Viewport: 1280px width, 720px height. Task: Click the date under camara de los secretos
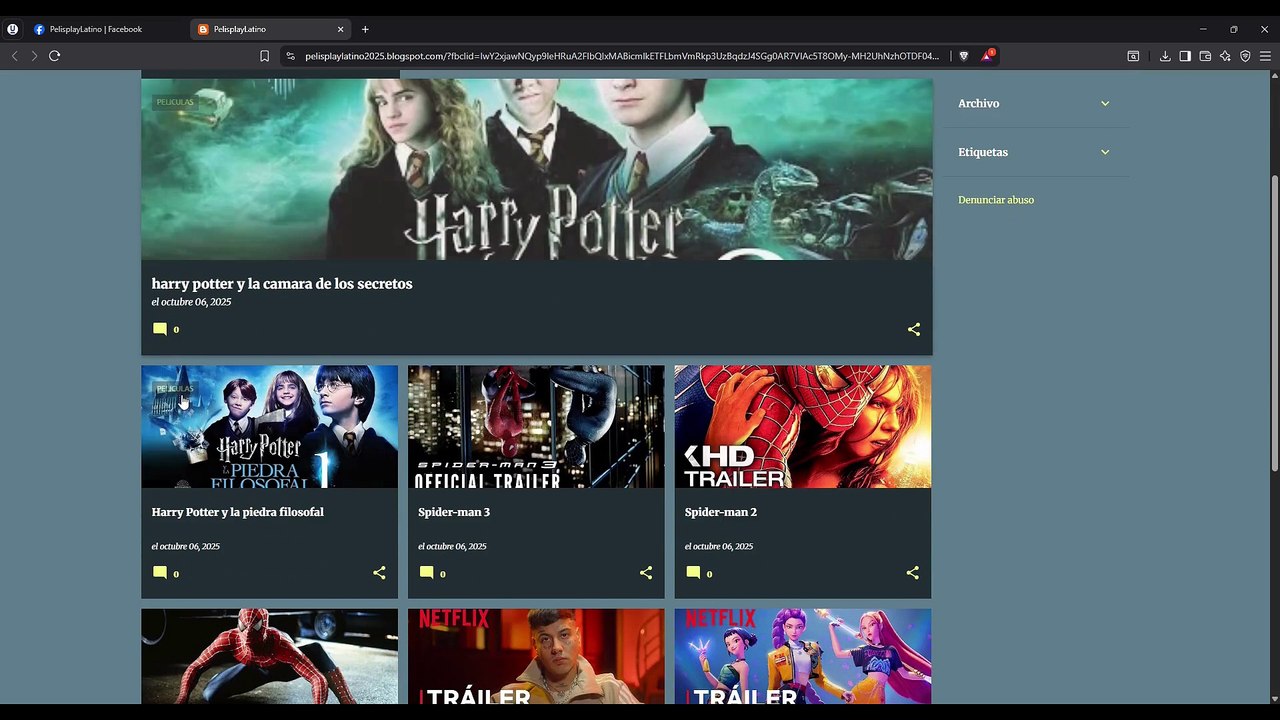coord(191,302)
